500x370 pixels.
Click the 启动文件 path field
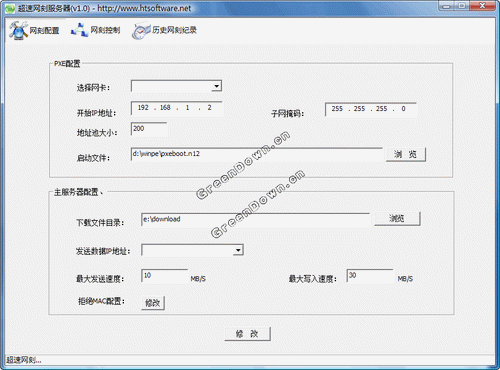[x=257, y=154]
